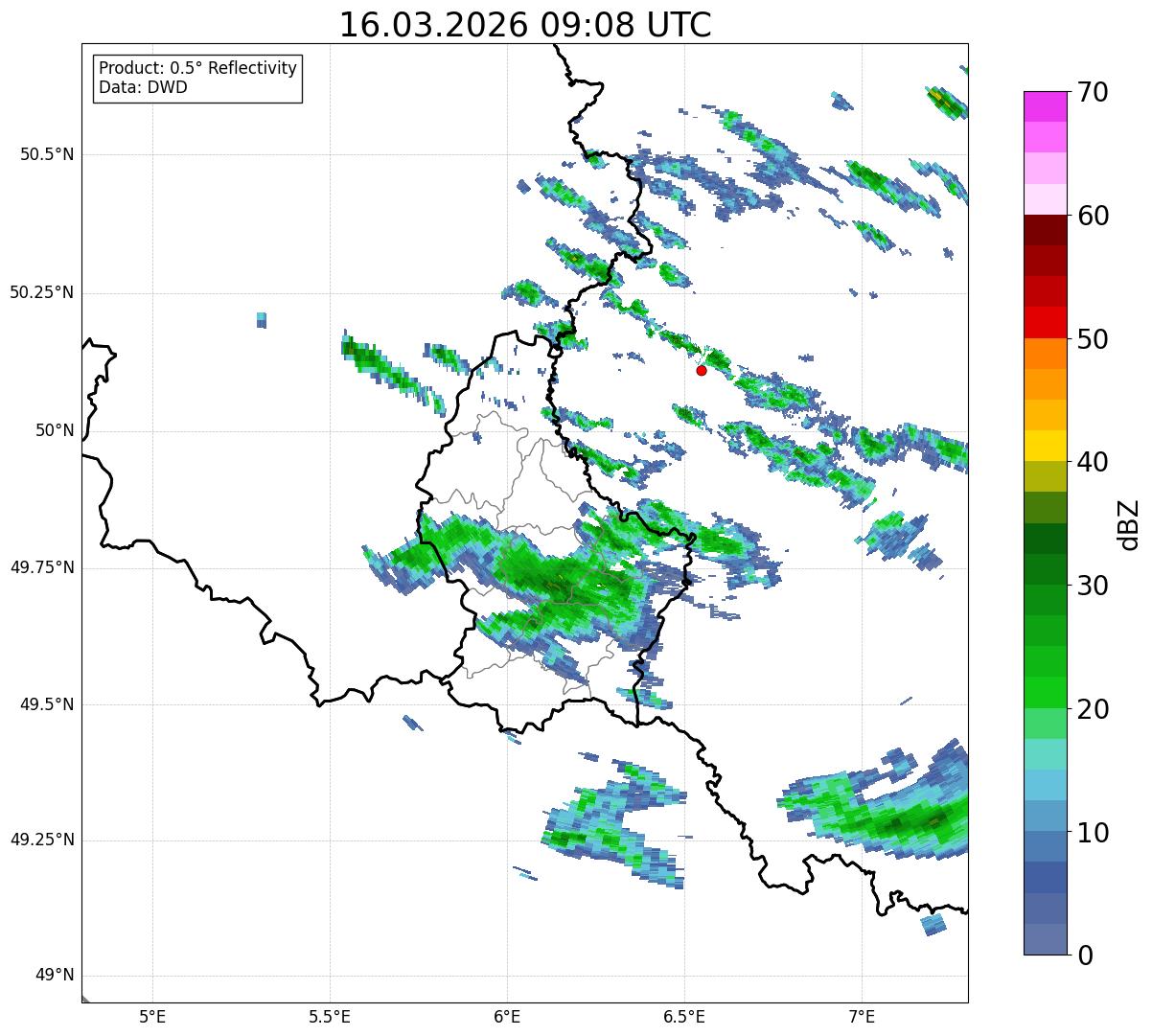Click the 5.5°E longitude label
Image resolution: width=1152 pixels, height=1036 pixels.
pyautogui.click(x=330, y=1016)
